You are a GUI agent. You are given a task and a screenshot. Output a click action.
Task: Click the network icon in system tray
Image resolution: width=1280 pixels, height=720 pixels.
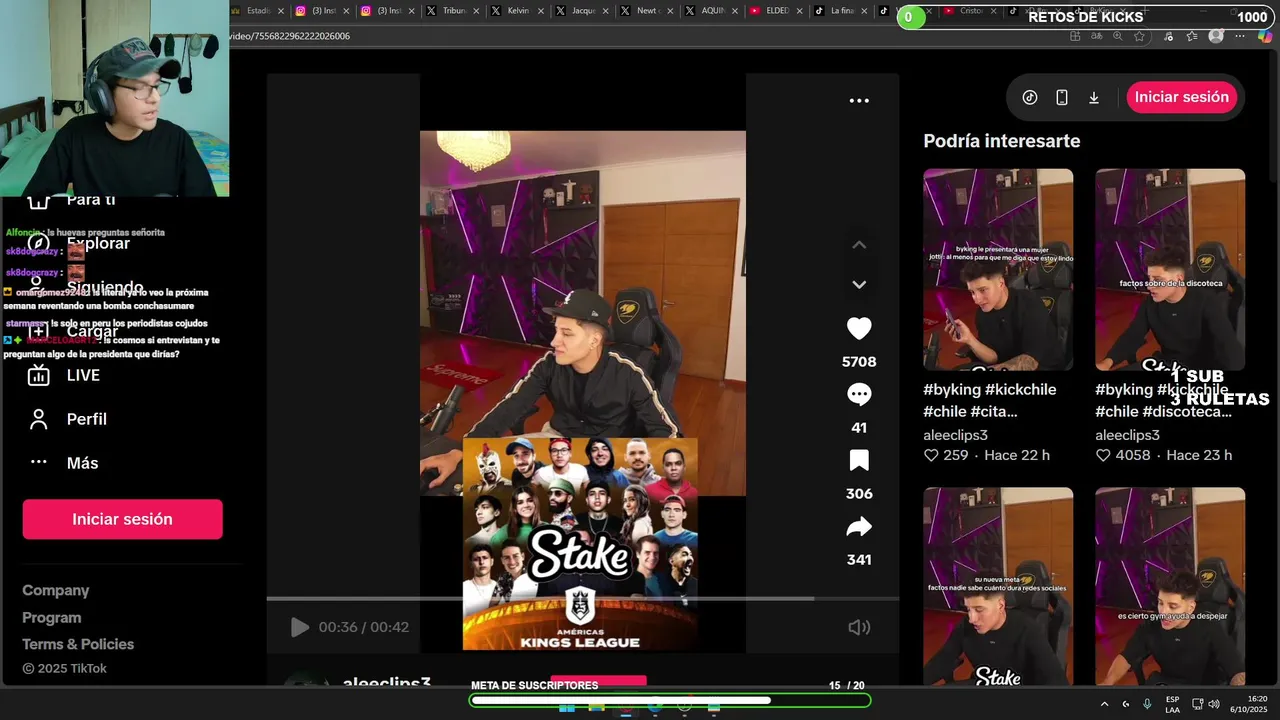(1198, 704)
